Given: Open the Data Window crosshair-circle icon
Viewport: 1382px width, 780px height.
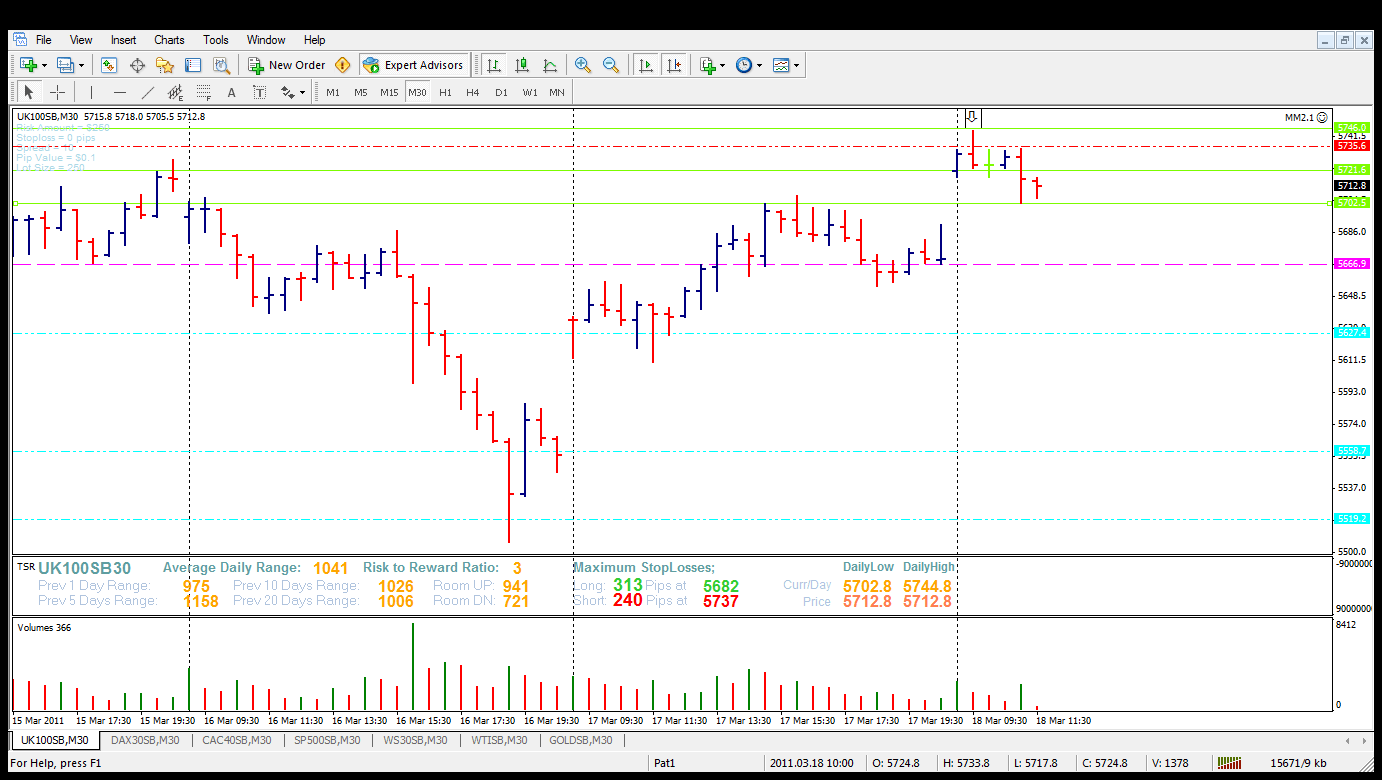Looking at the screenshot, I should (x=137, y=65).
